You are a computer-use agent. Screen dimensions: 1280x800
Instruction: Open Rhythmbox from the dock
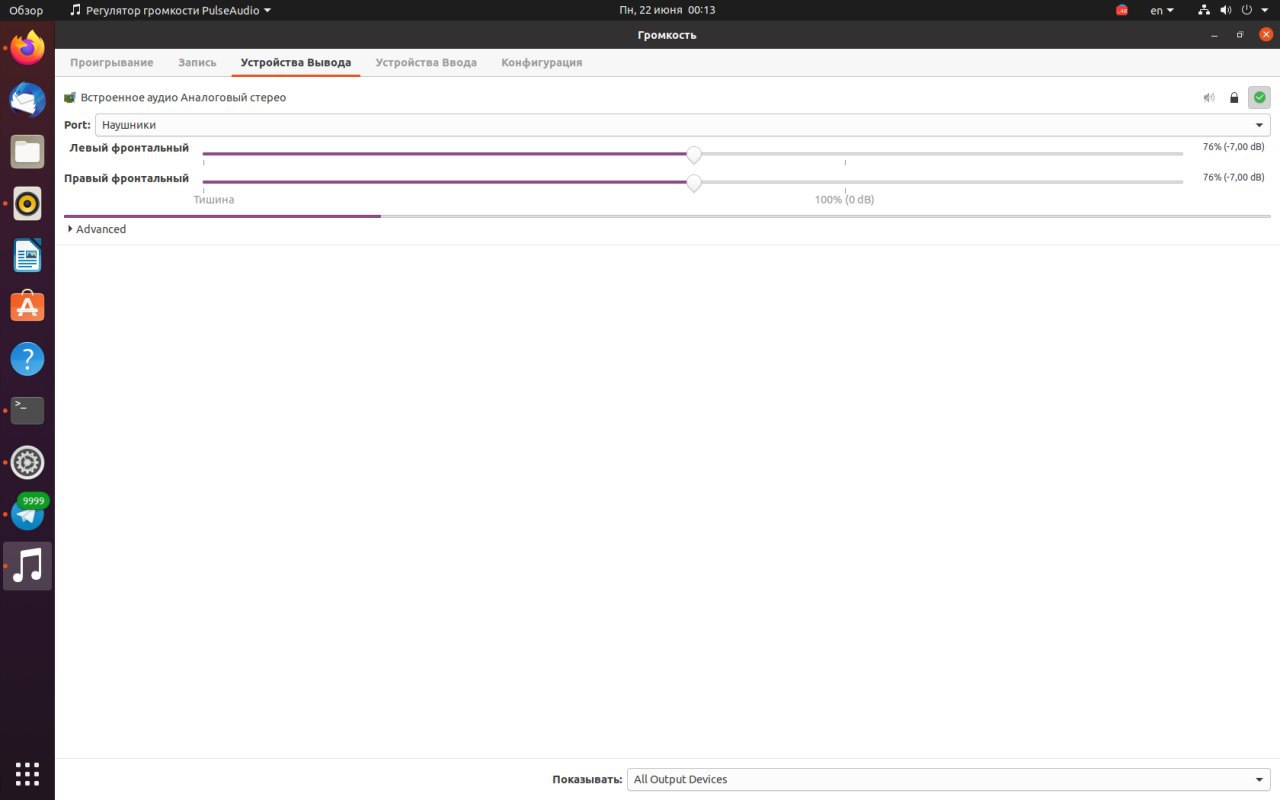click(x=27, y=203)
